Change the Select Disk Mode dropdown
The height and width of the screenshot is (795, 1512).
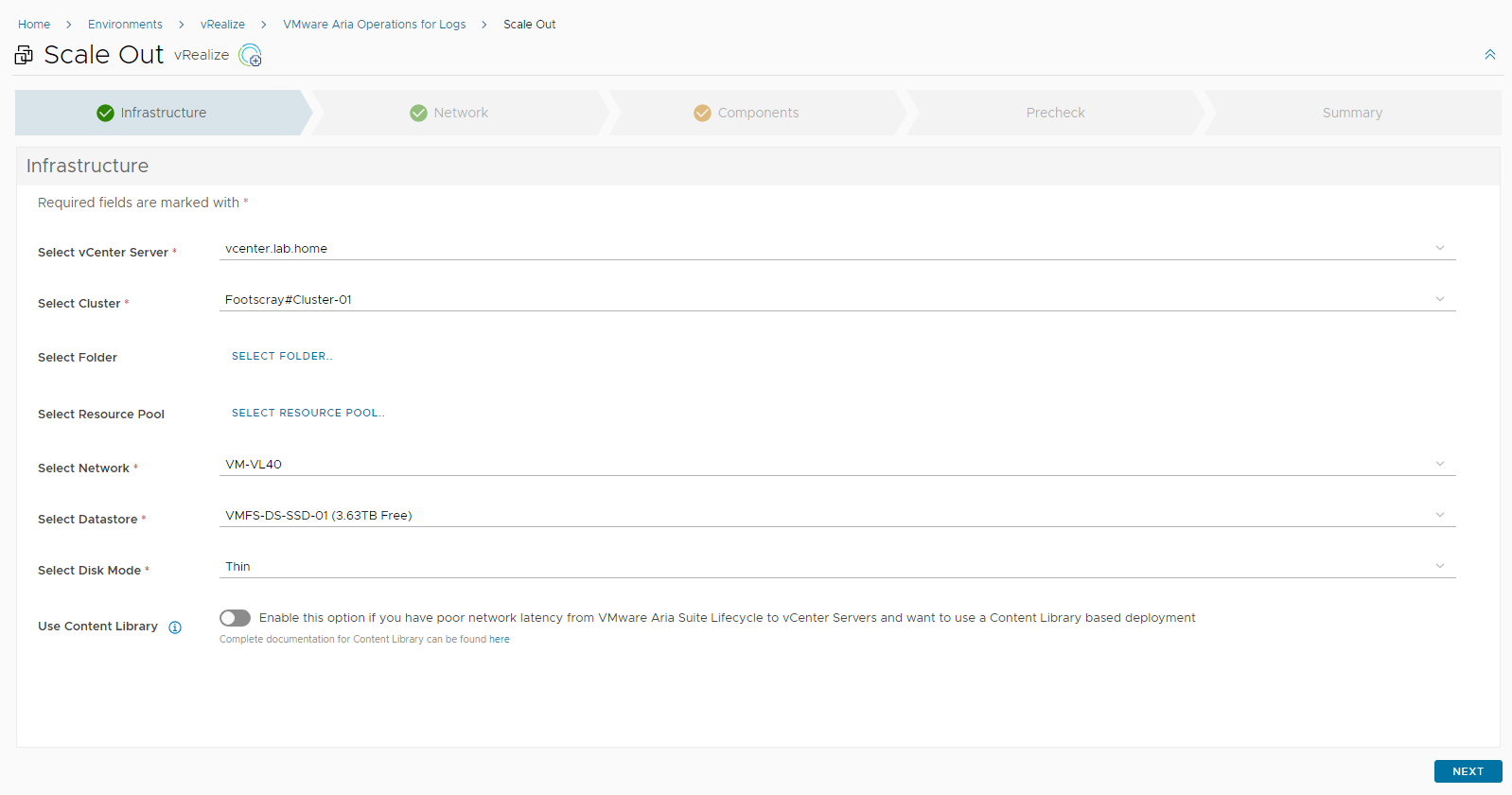pyautogui.click(x=836, y=567)
